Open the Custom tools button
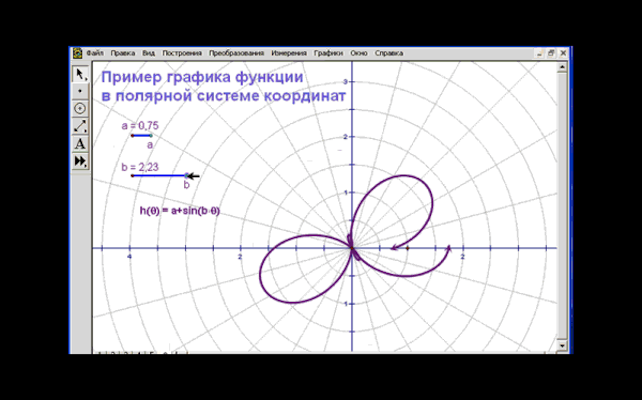This screenshot has height=400, width=642. 80,161
